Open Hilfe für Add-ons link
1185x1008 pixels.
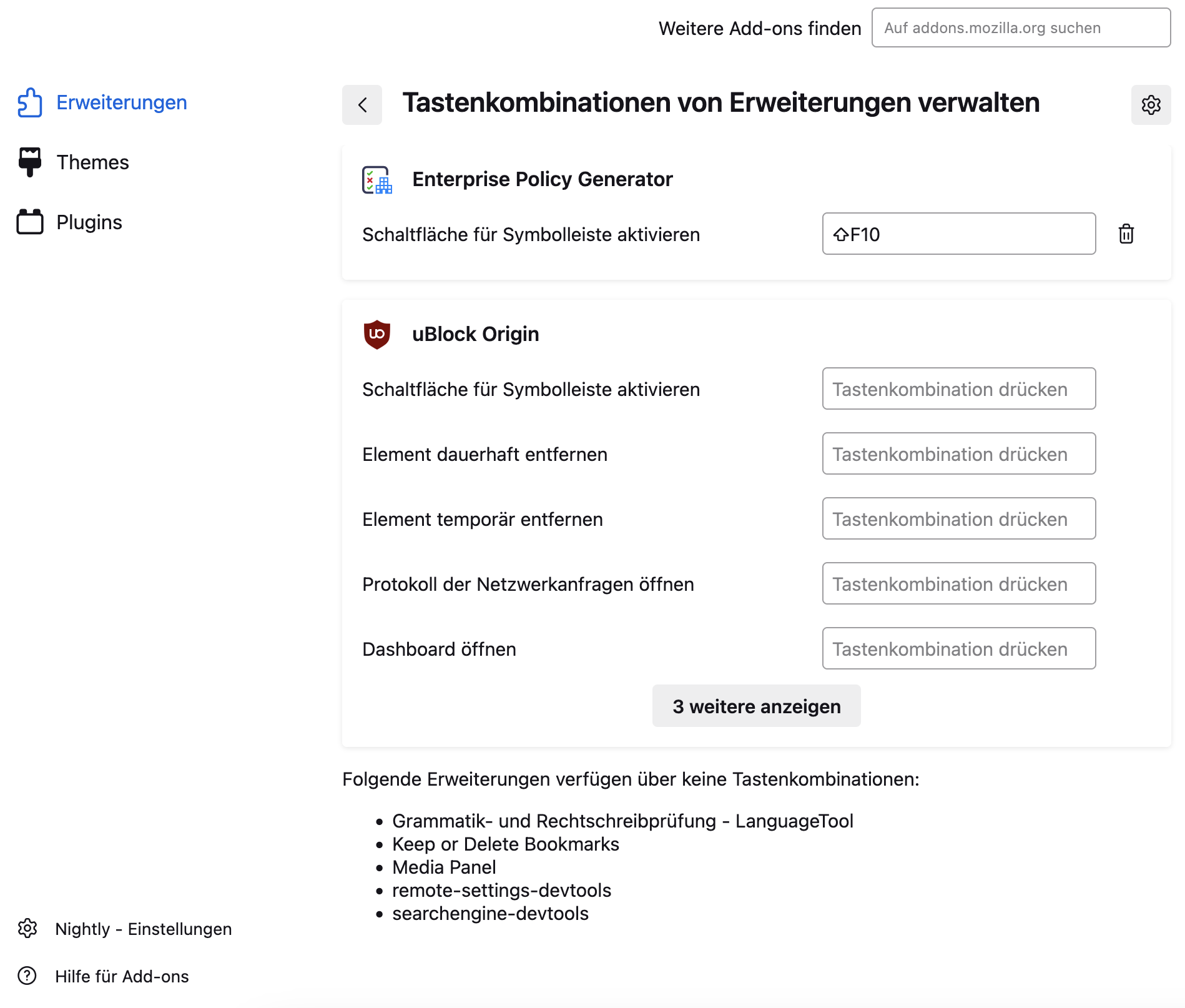coord(122,977)
